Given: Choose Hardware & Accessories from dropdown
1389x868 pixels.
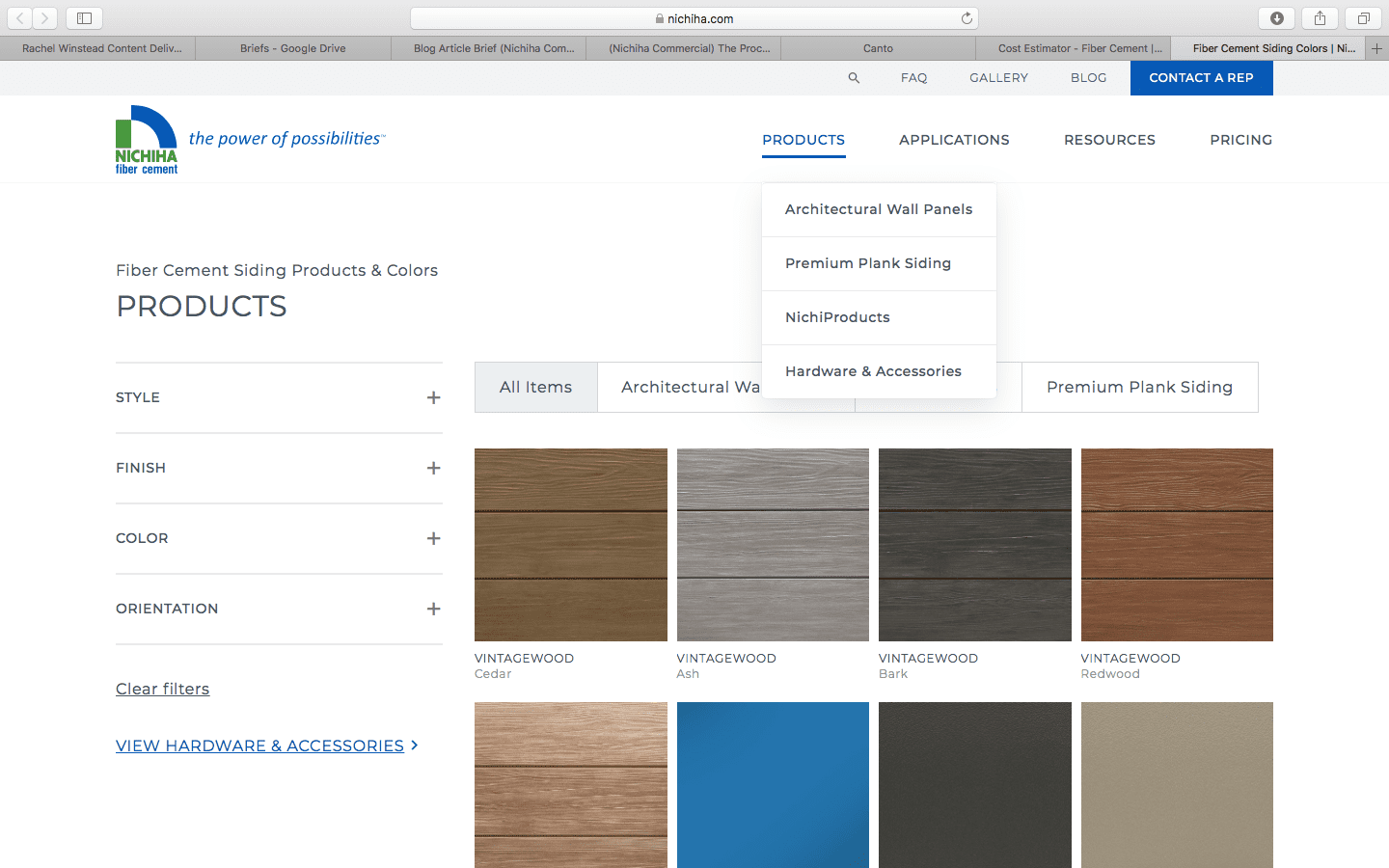Looking at the screenshot, I should coord(879,371).
